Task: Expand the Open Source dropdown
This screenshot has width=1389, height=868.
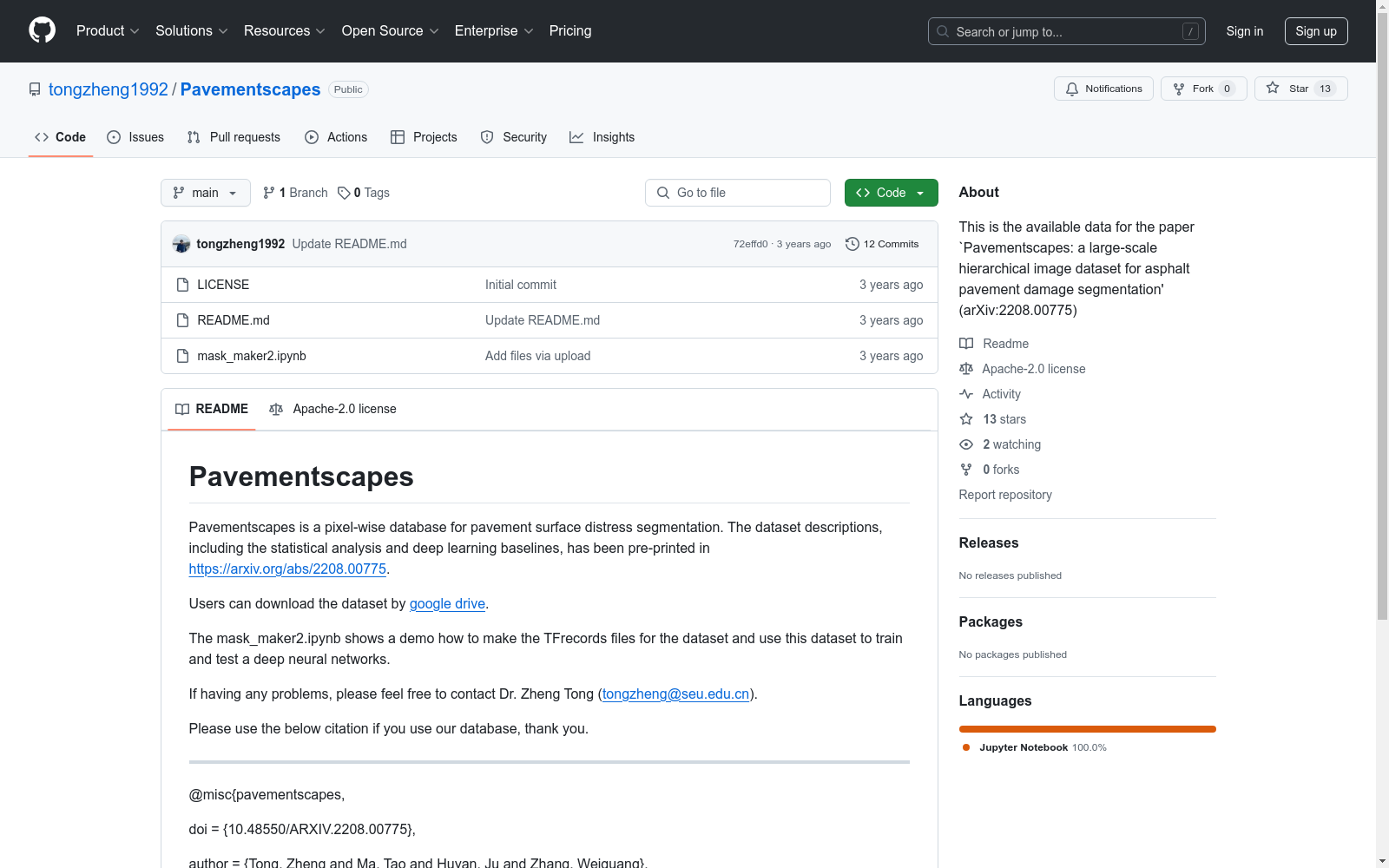Action: (x=391, y=30)
